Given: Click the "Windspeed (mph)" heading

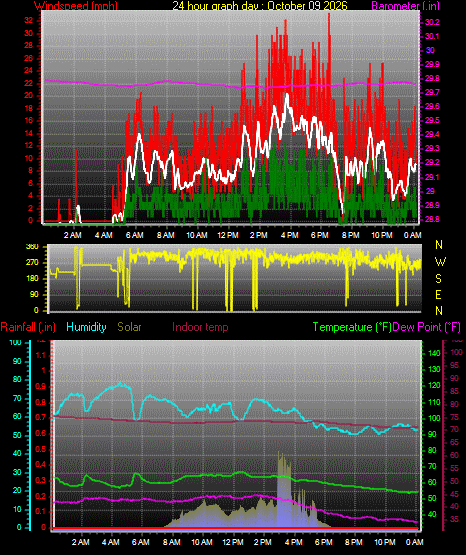Looking at the screenshot, I should point(76,5).
